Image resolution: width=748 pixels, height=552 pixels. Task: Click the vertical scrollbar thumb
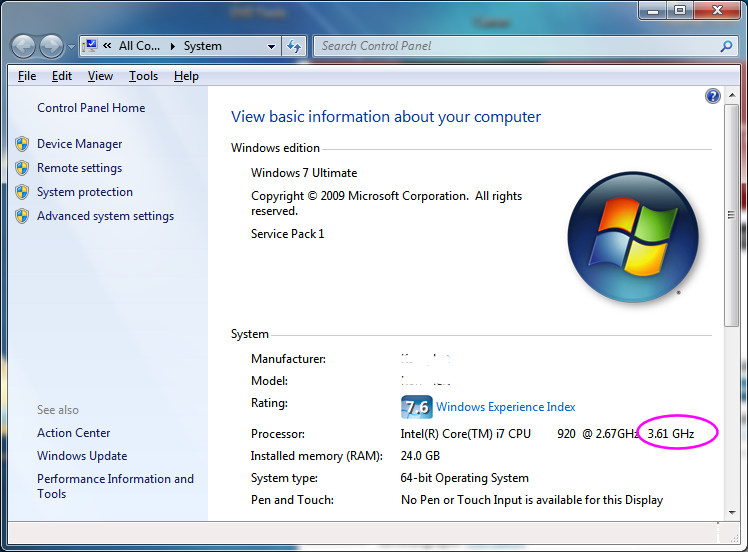[731, 215]
